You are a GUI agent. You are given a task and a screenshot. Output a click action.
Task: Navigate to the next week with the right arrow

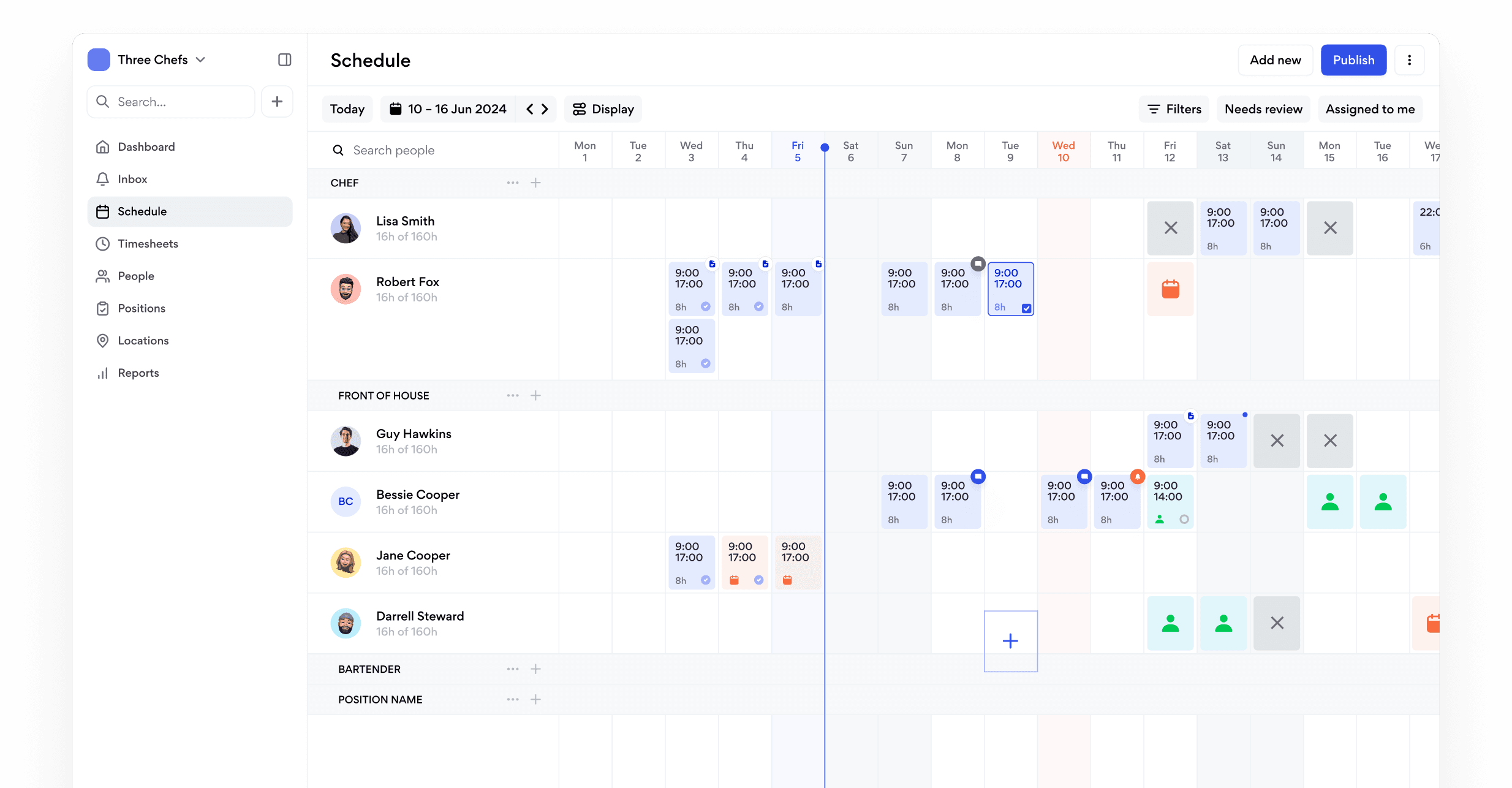point(545,108)
